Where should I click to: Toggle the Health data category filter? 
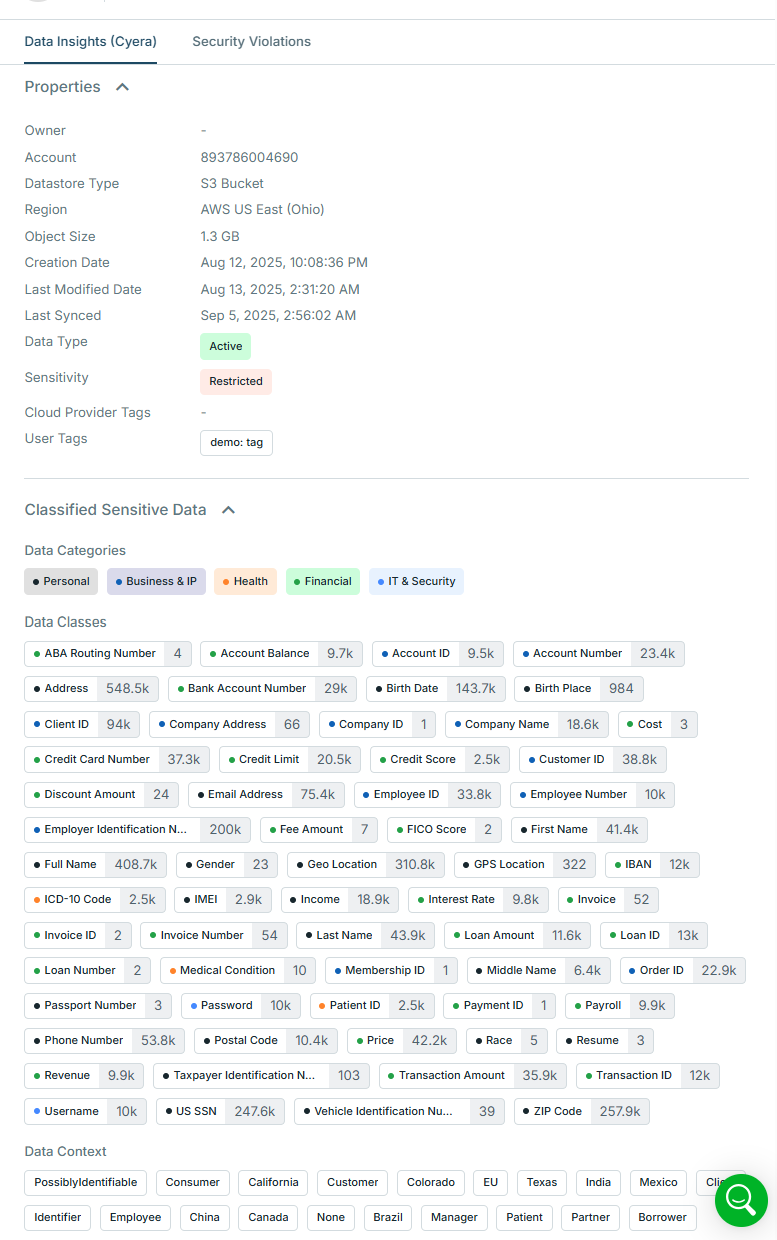tap(245, 582)
